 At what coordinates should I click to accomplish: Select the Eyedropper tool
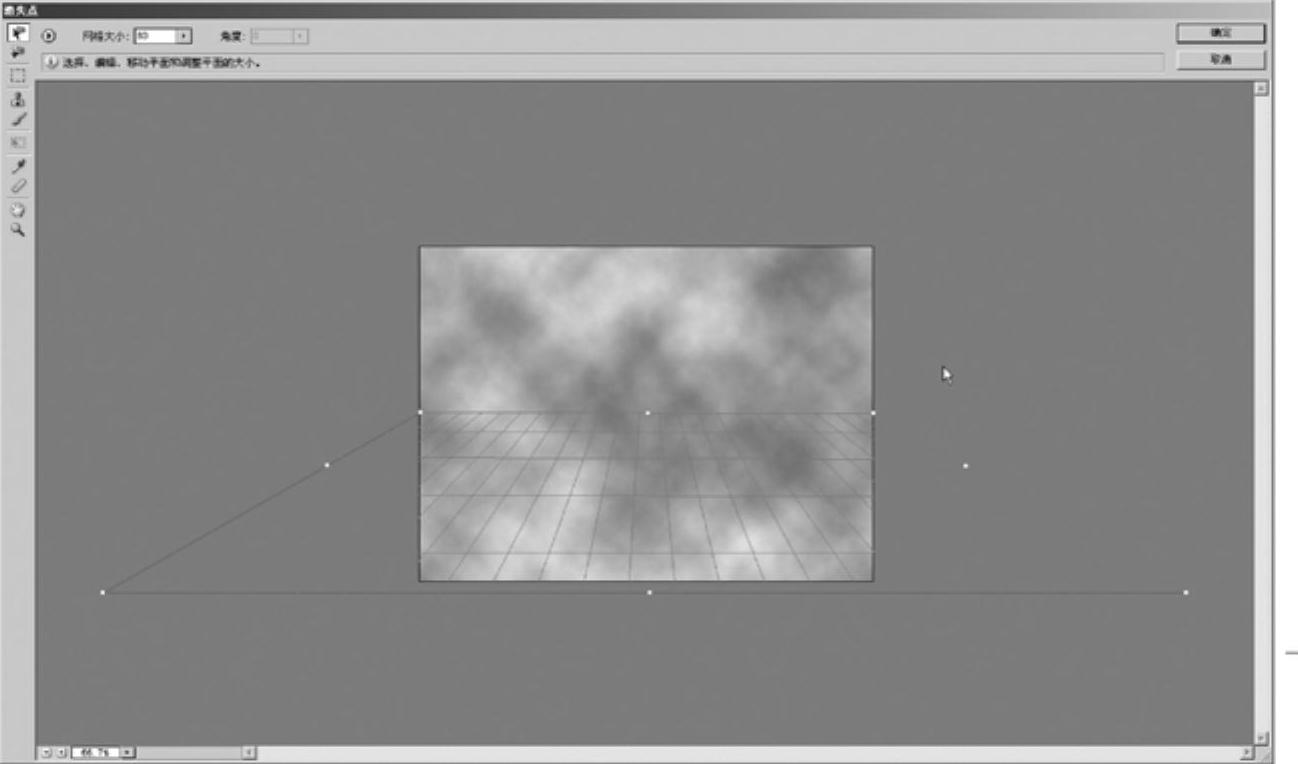click(x=18, y=166)
